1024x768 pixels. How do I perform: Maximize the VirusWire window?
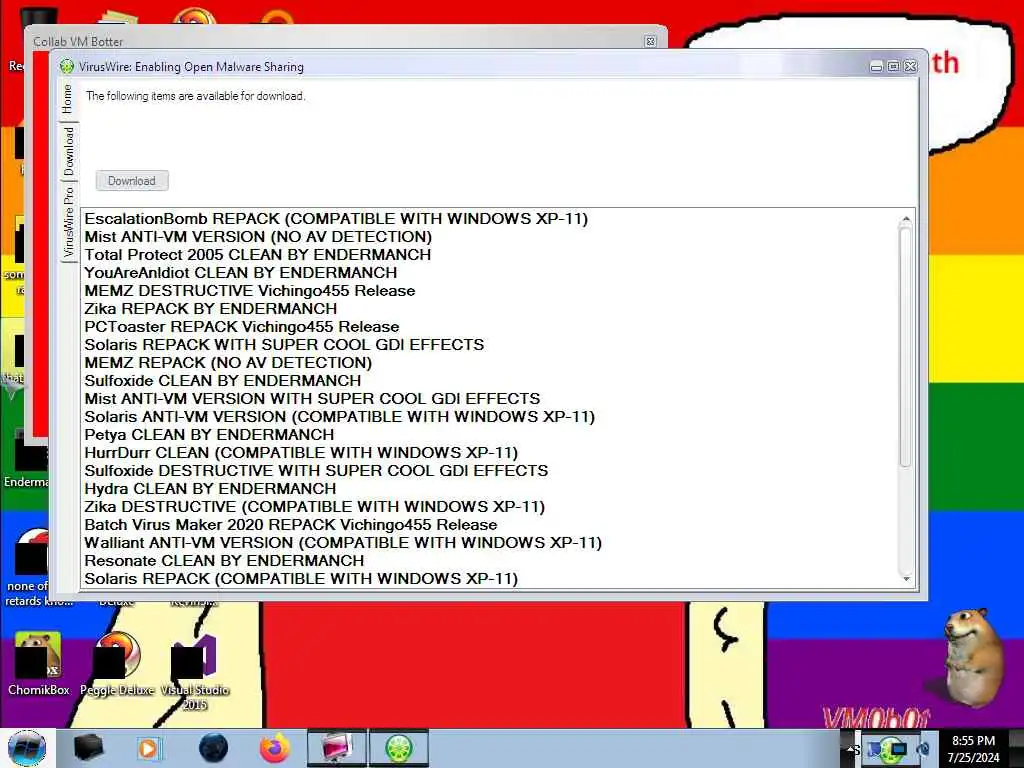893,67
